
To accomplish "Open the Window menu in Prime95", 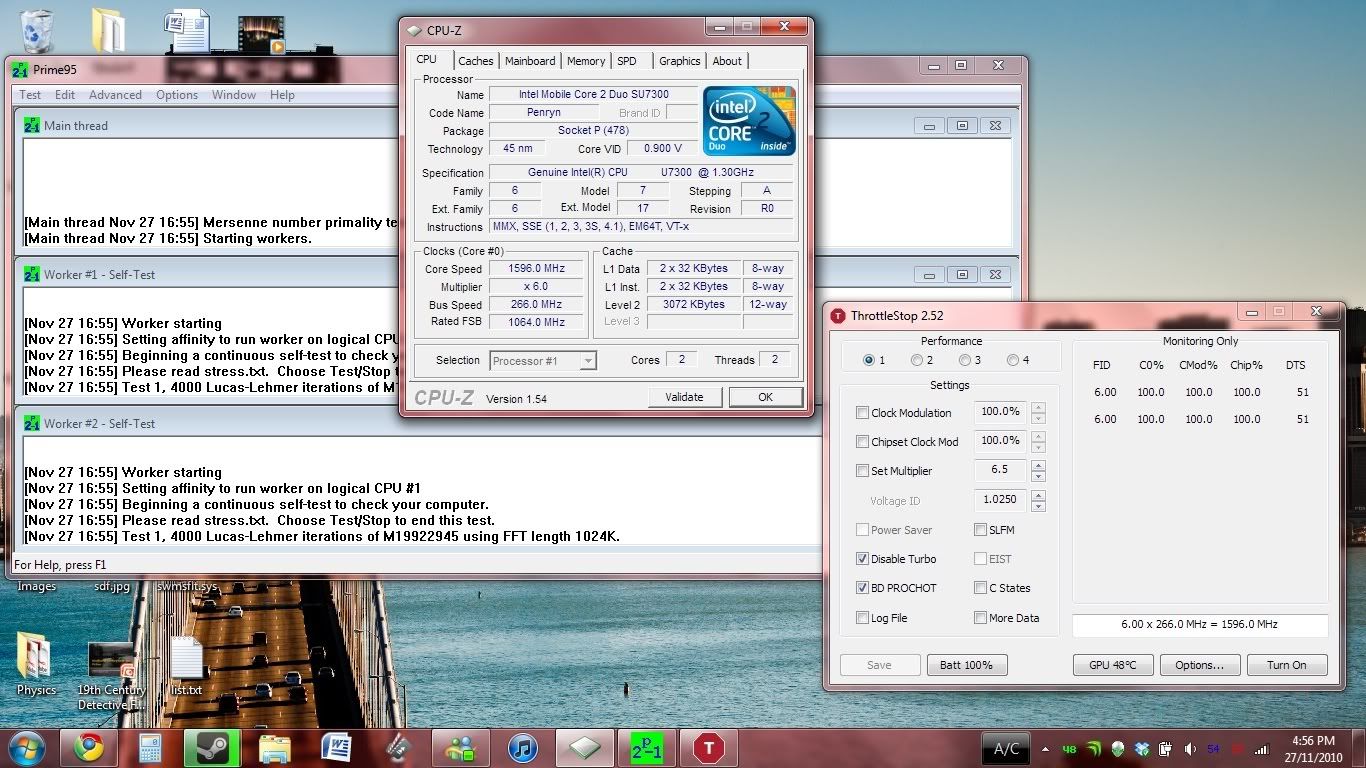I will [233, 95].
